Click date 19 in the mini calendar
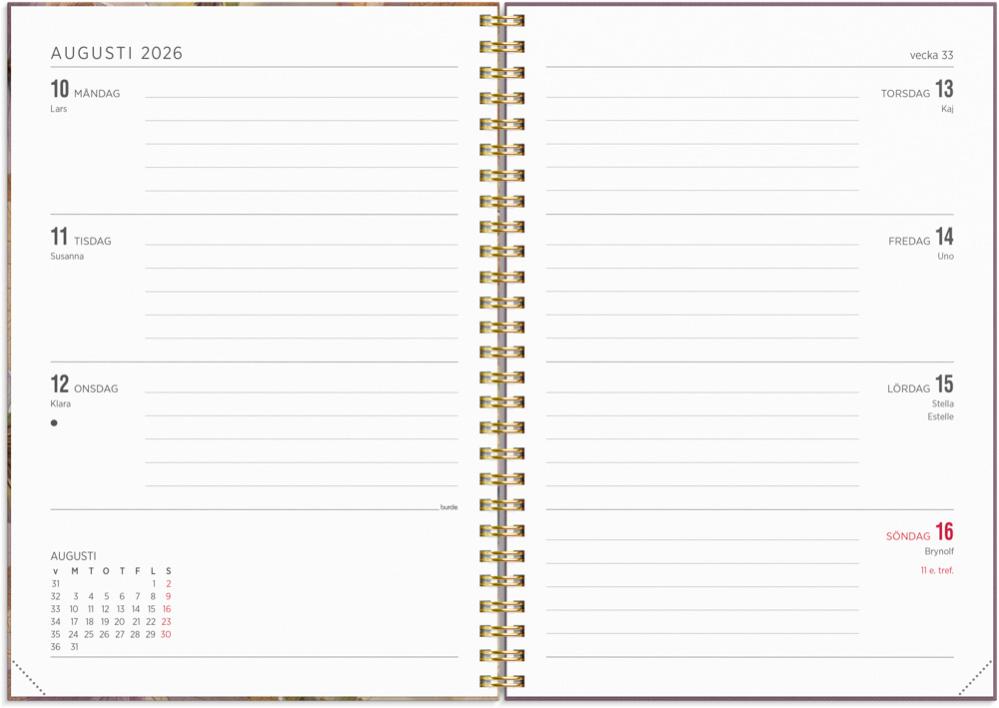999x708 pixels. (x=104, y=622)
